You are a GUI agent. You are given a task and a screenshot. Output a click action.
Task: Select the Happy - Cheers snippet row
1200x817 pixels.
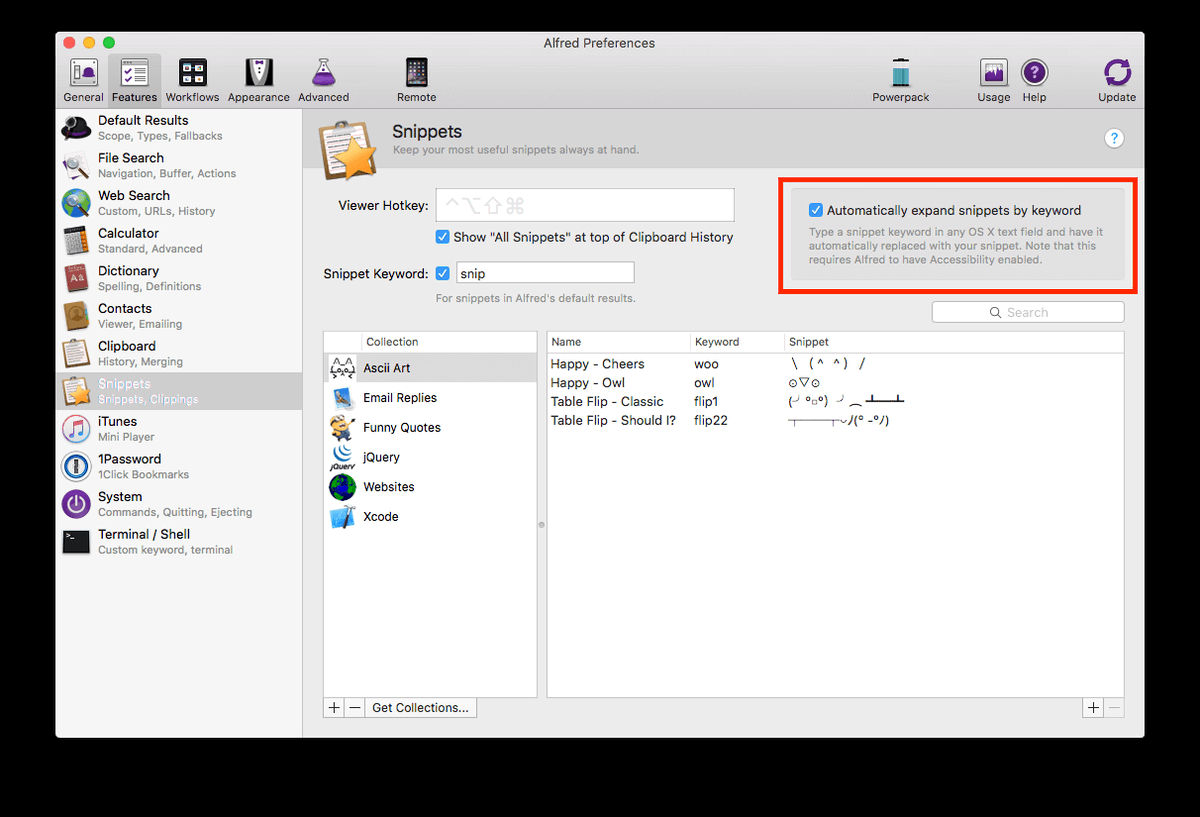point(835,364)
